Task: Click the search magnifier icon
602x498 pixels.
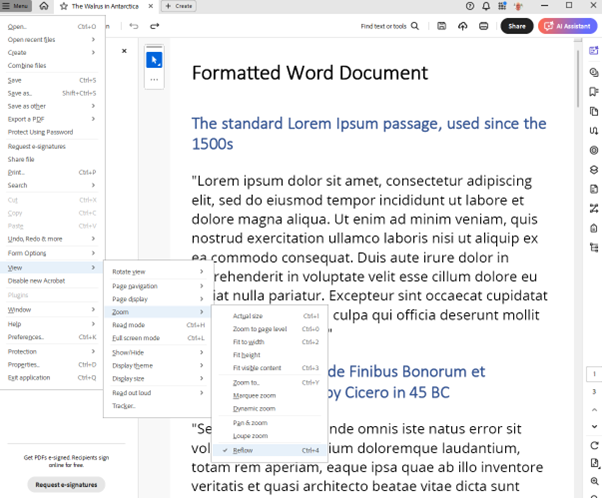Action: click(415, 26)
